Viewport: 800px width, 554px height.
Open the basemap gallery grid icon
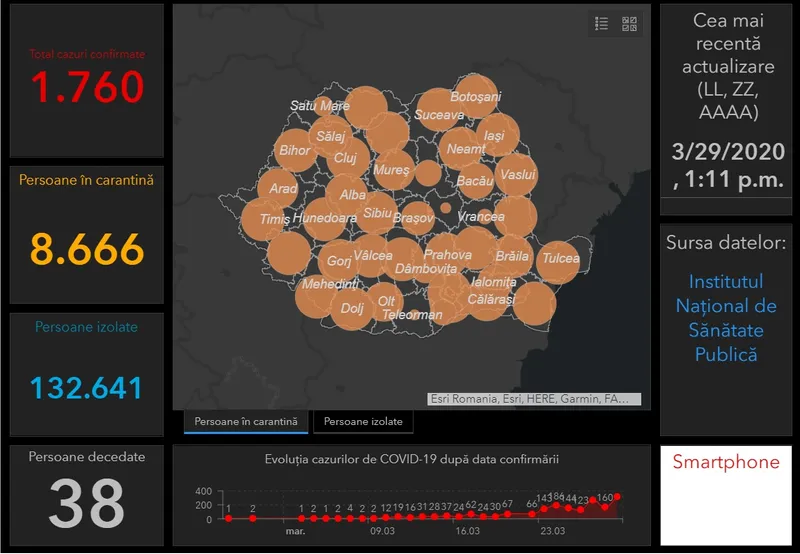click(x=630, y=24)
